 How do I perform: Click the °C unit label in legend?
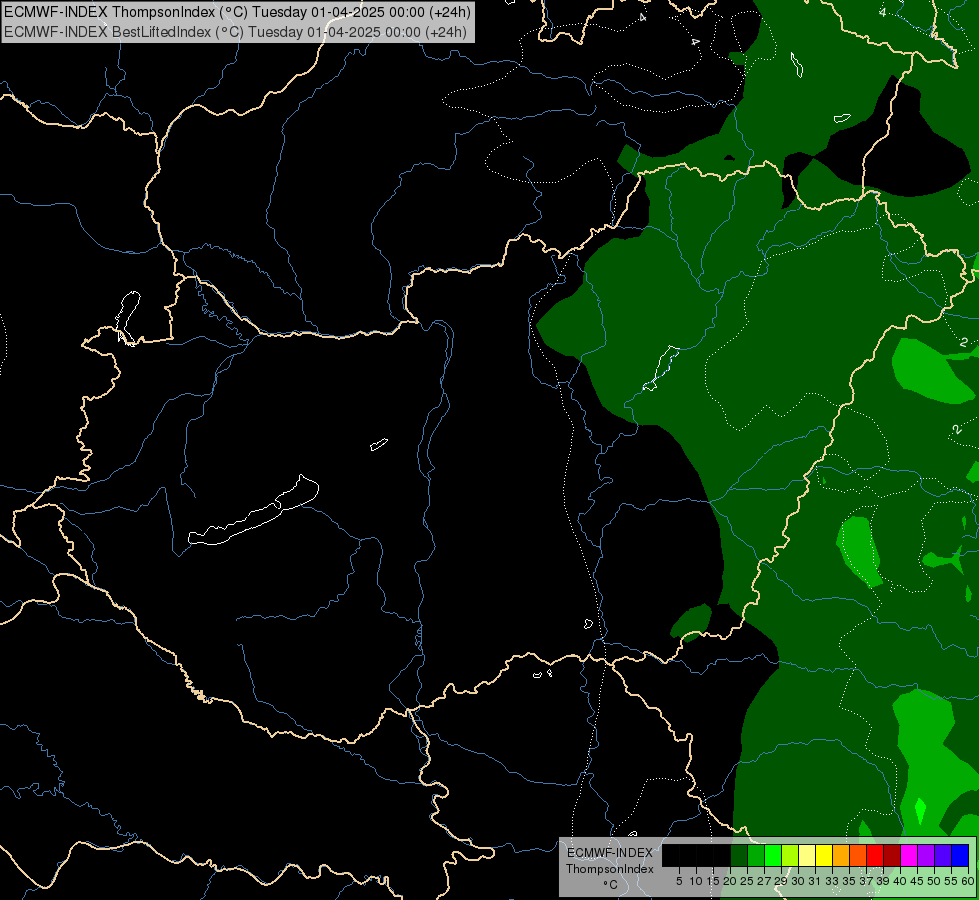pos(610,884)
